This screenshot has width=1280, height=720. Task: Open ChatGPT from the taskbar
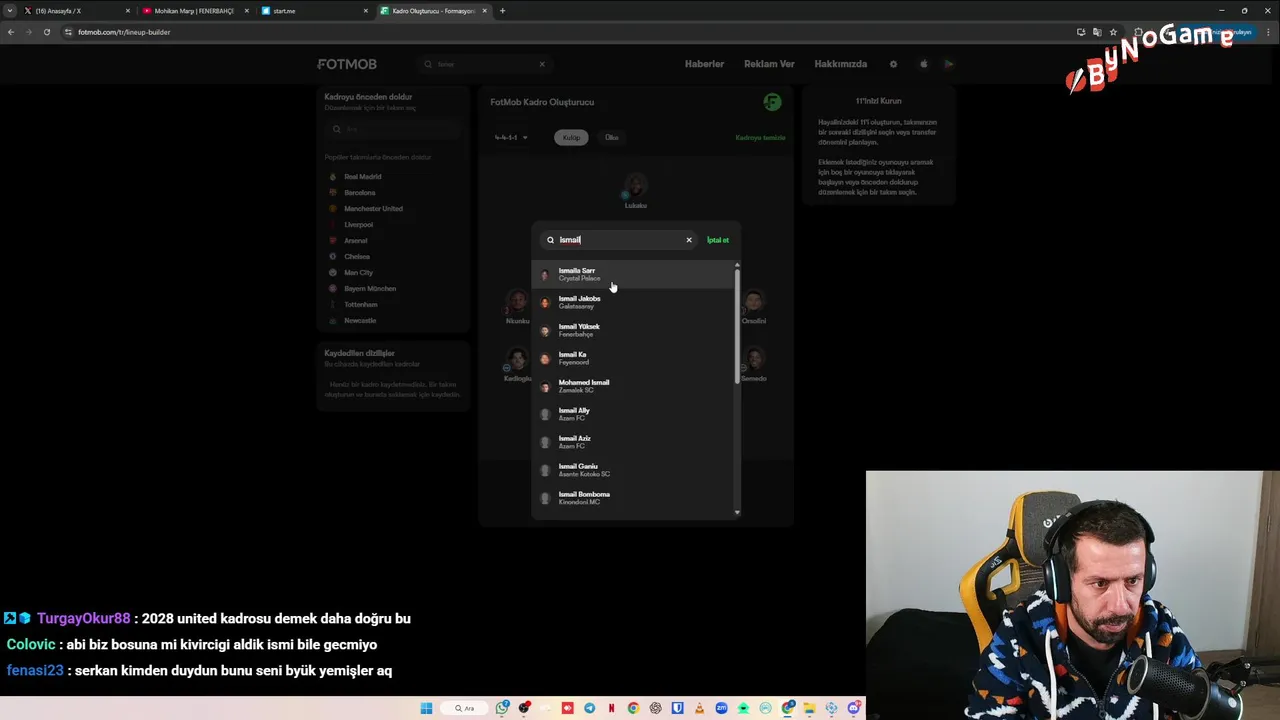(655, 708)
